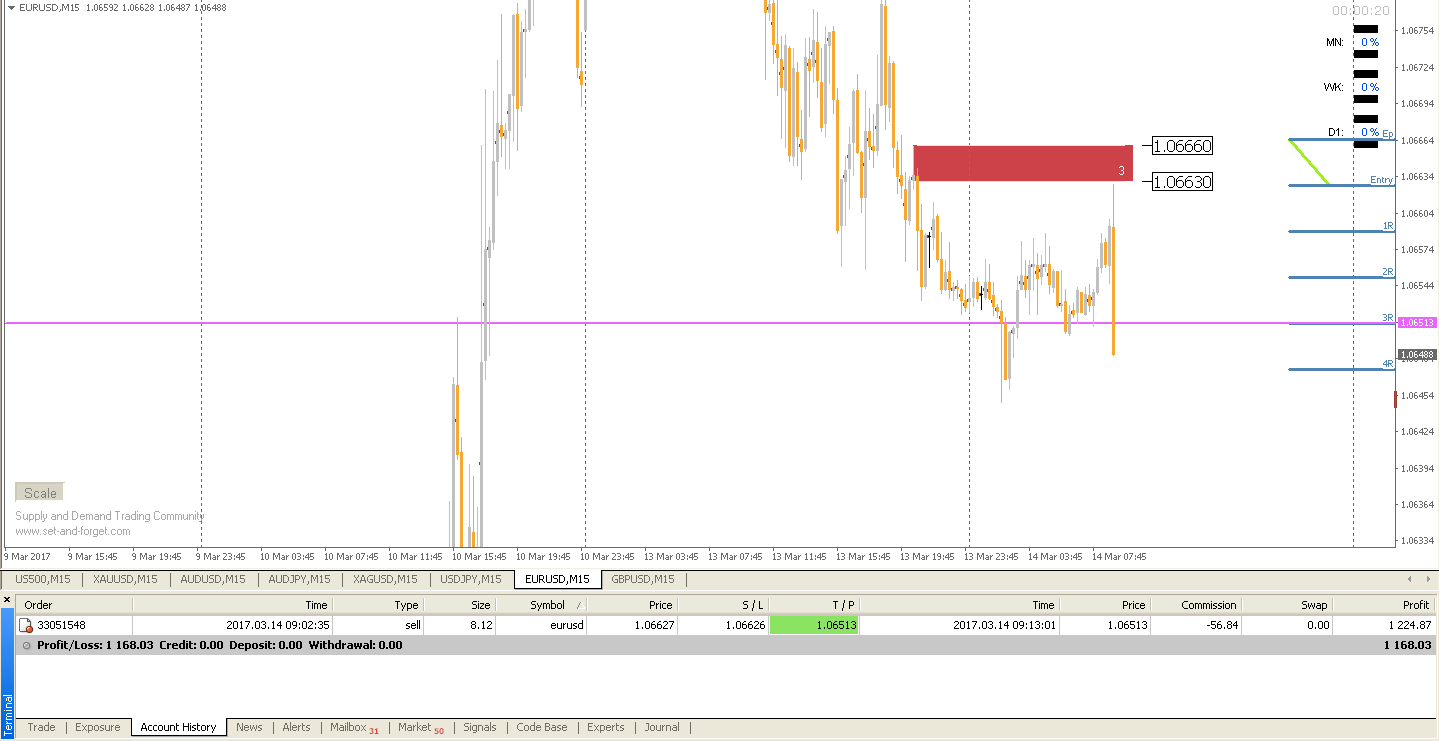Click the 8.12 size cell
1439x741 pixels.
coord(480,625)
